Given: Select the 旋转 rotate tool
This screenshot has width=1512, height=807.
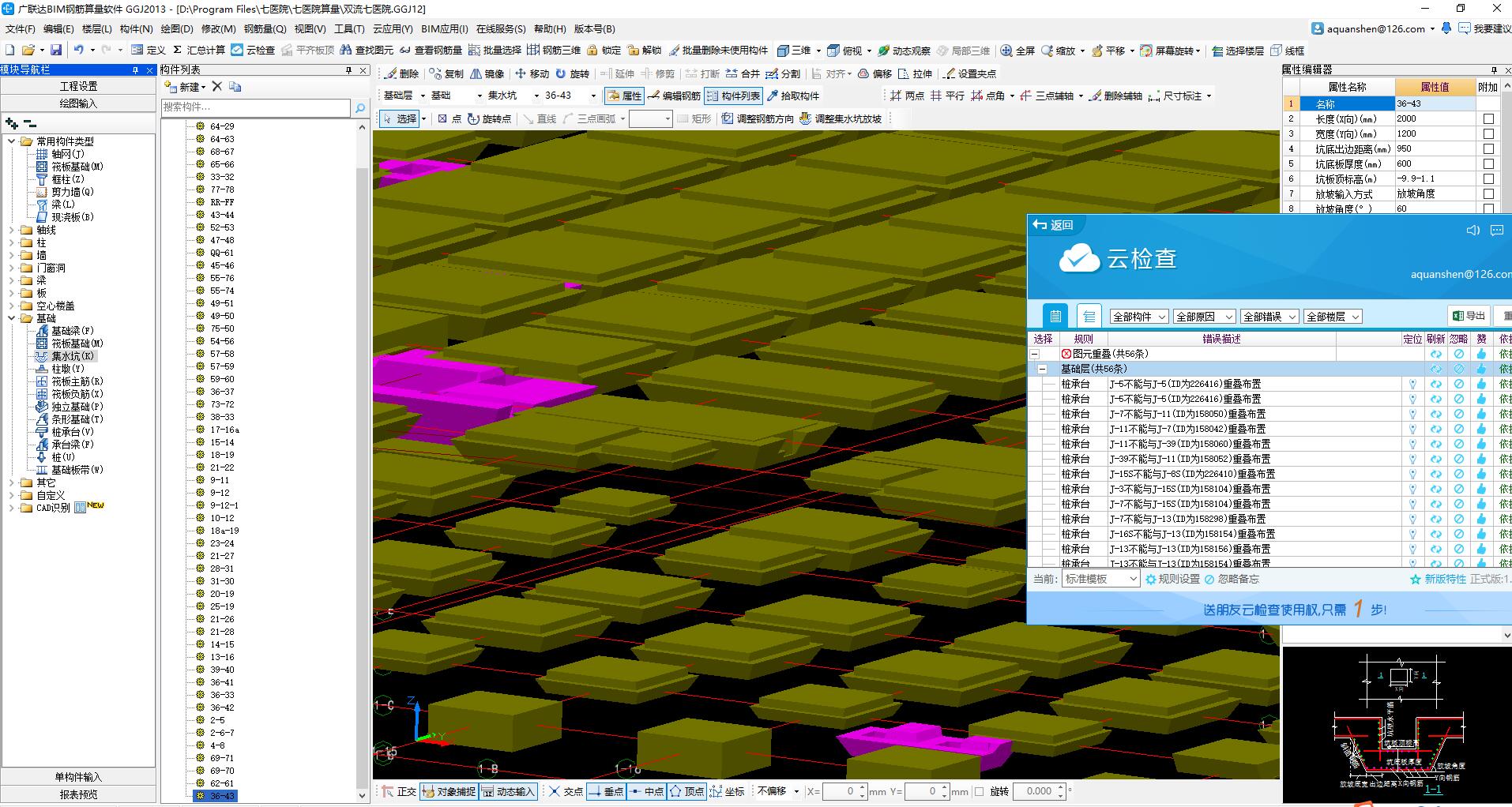Looking at the screenshot, I should [x=572, y=73].
